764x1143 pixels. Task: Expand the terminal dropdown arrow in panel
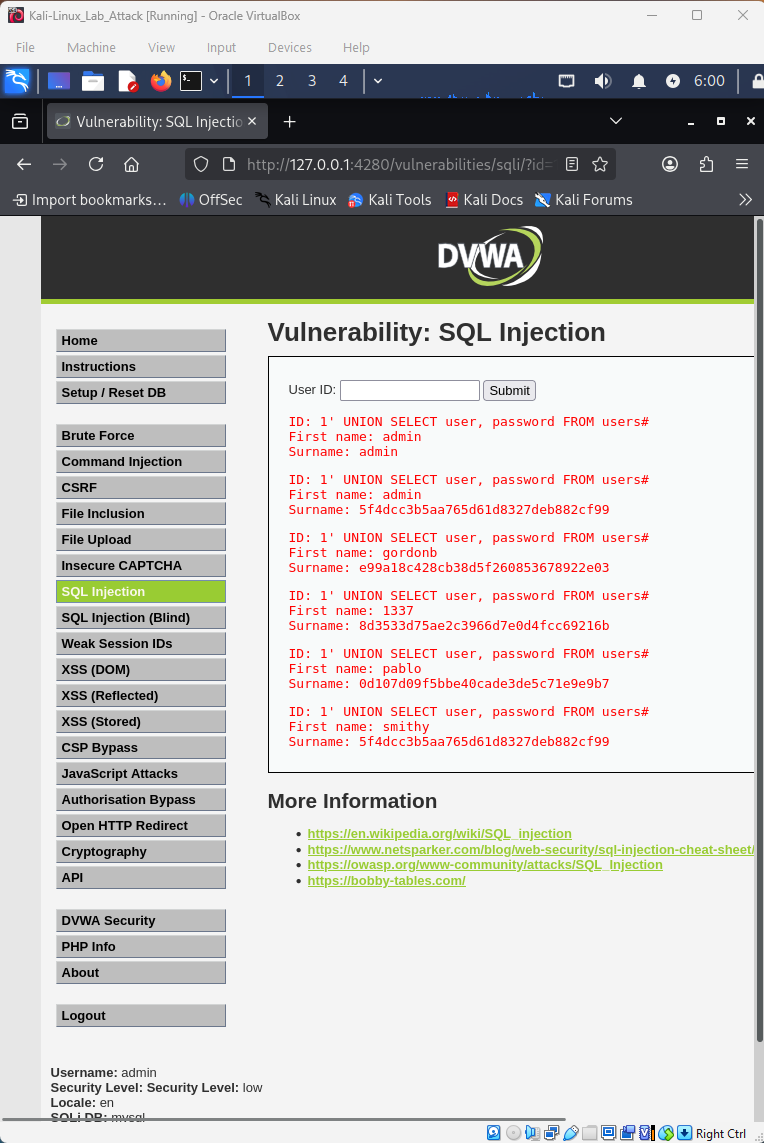pos(214,81)
